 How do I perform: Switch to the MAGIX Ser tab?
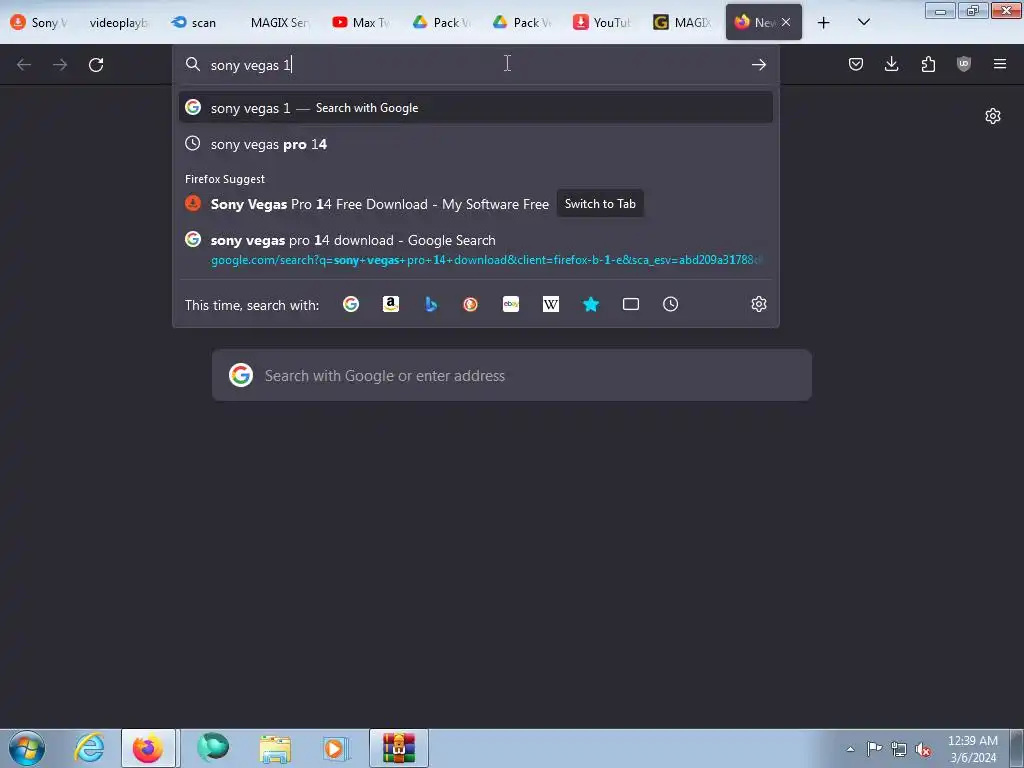point(279,23)
